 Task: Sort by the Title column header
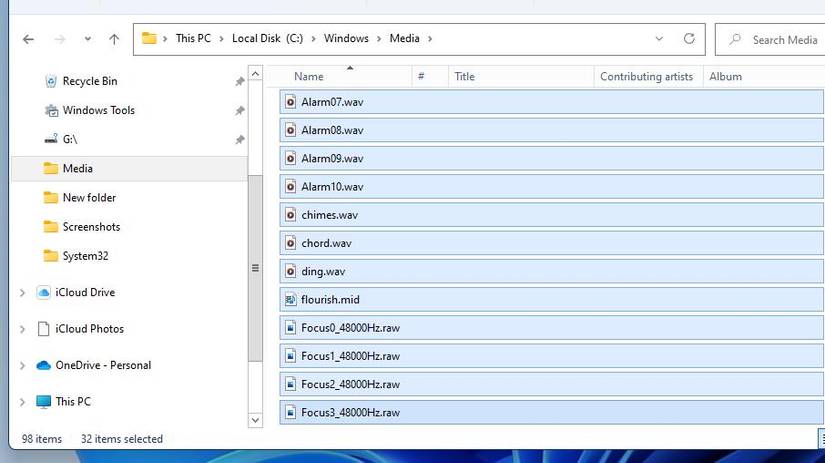[x=465, y=76]
